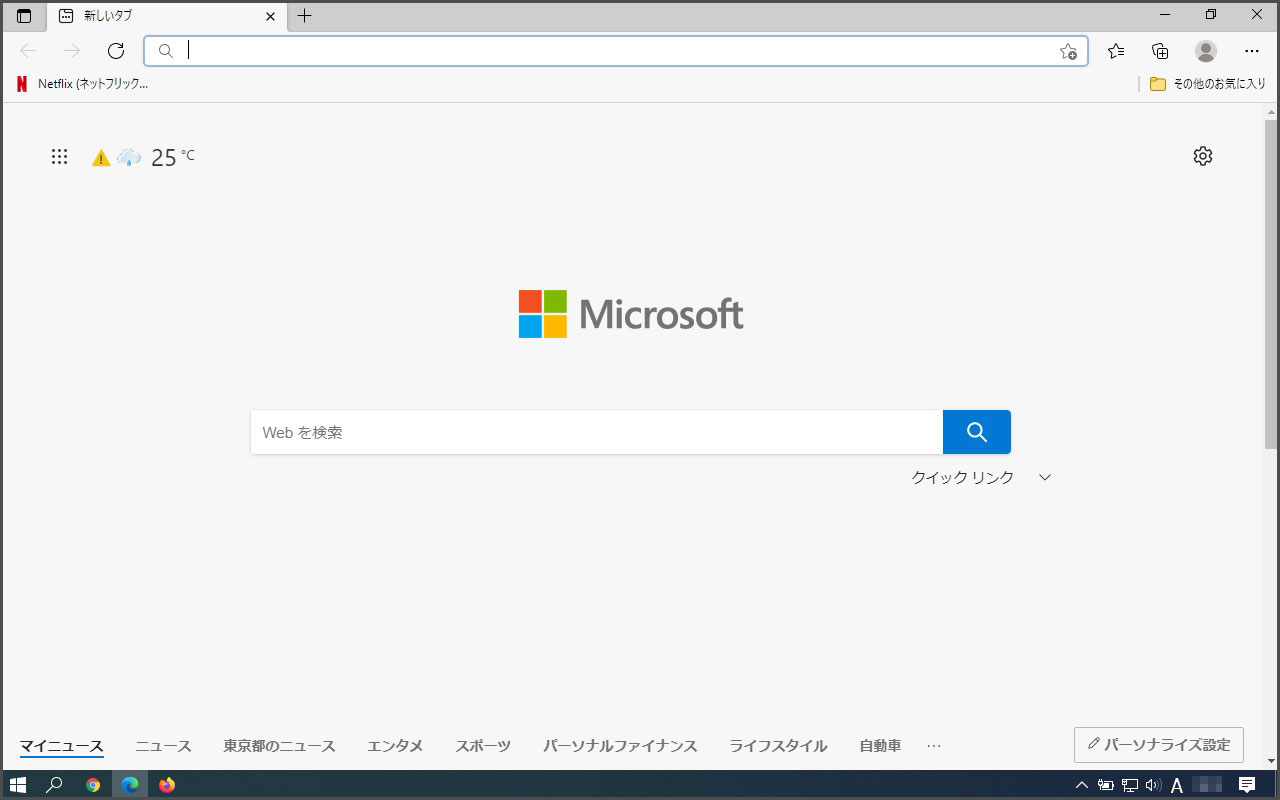Open the notification center icon
The image size is (1280, 800).
pos(1247,785)
